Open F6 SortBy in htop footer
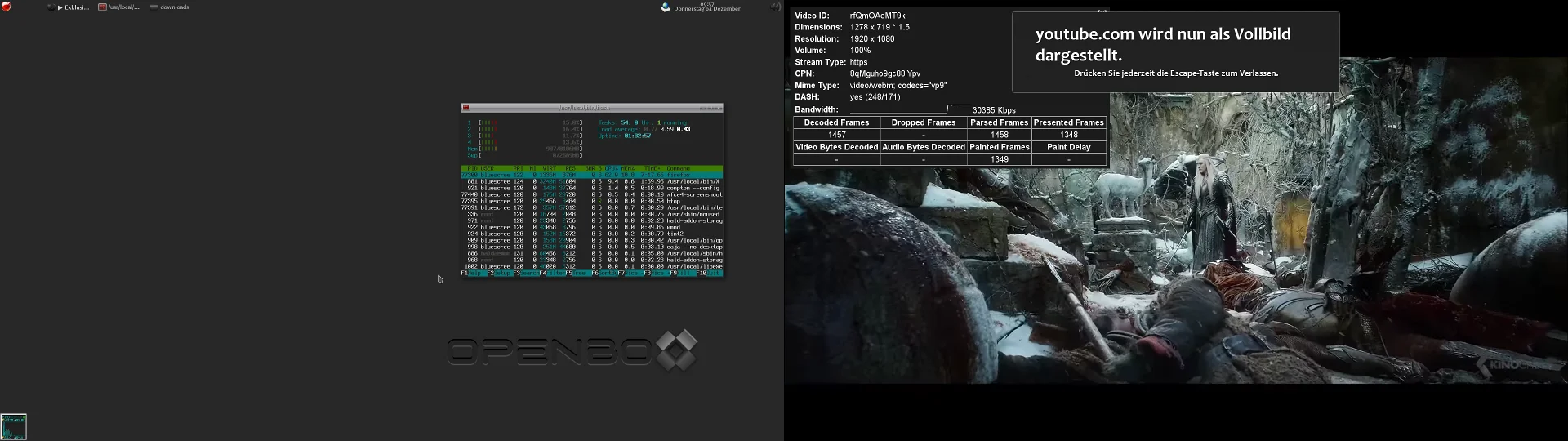The width and height of the screenshot is (1568, 441). tap(605, 273)
